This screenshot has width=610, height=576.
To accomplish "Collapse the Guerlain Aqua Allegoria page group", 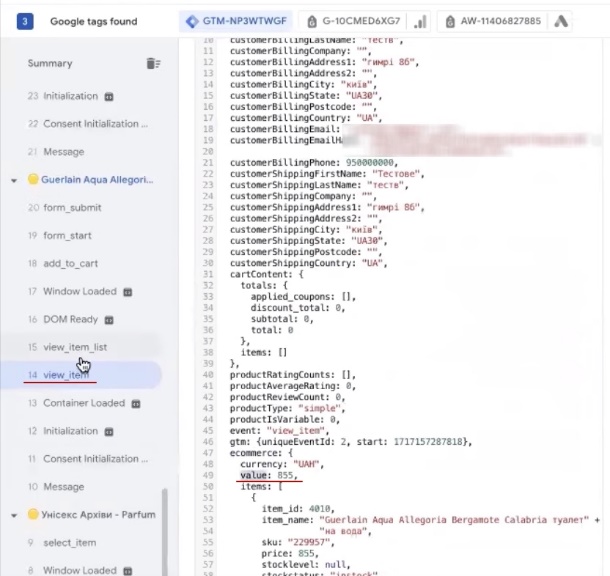I will tap(14, 180).
